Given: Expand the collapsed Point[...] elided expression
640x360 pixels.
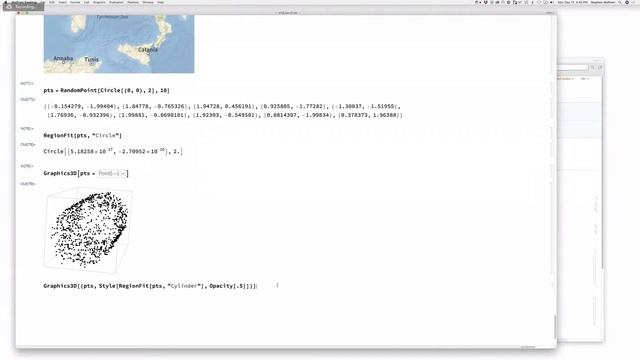Looking at the screenshot, I should tap(111, 173).
